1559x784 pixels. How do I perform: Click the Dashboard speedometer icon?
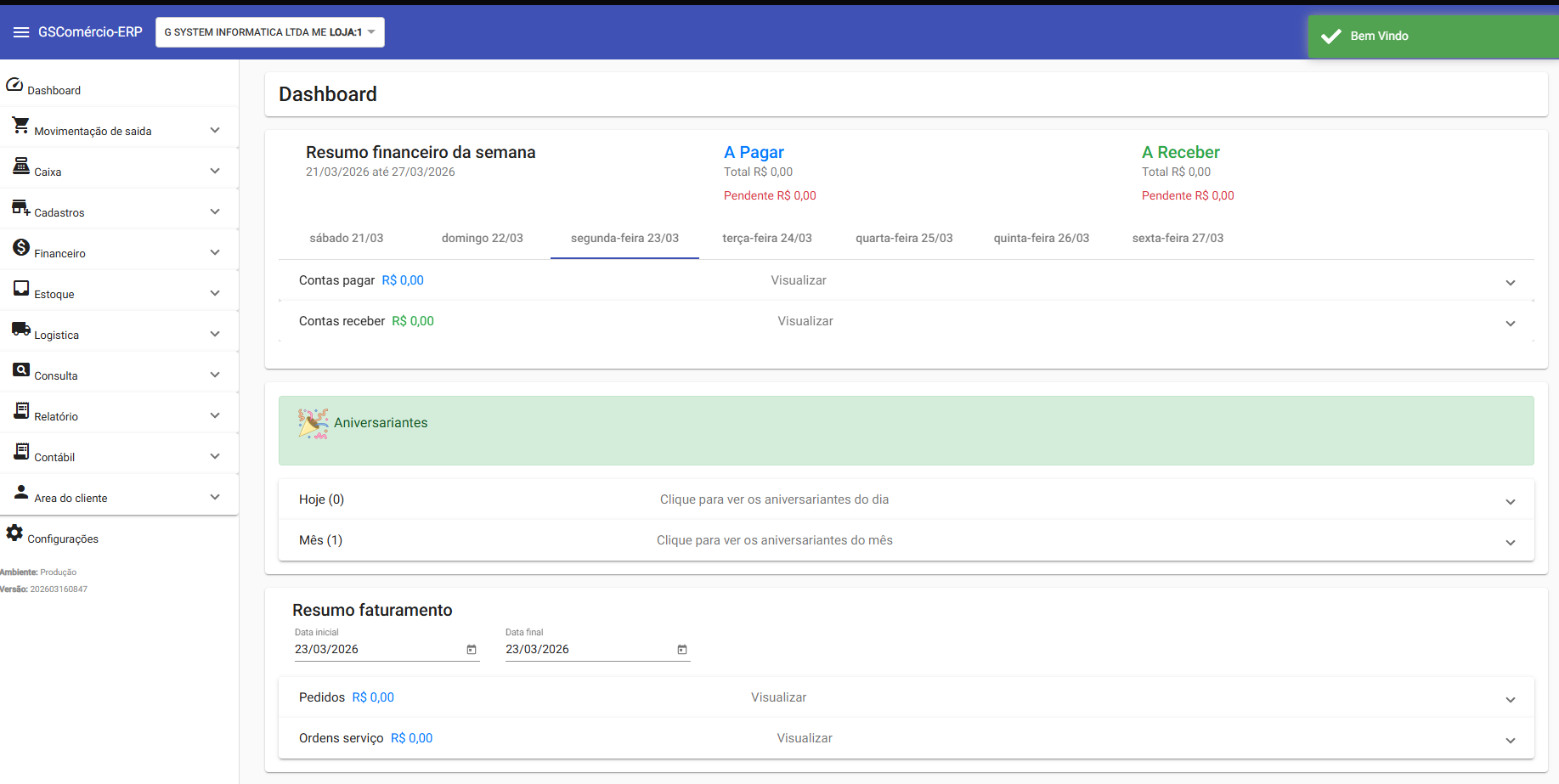(14, 84)
